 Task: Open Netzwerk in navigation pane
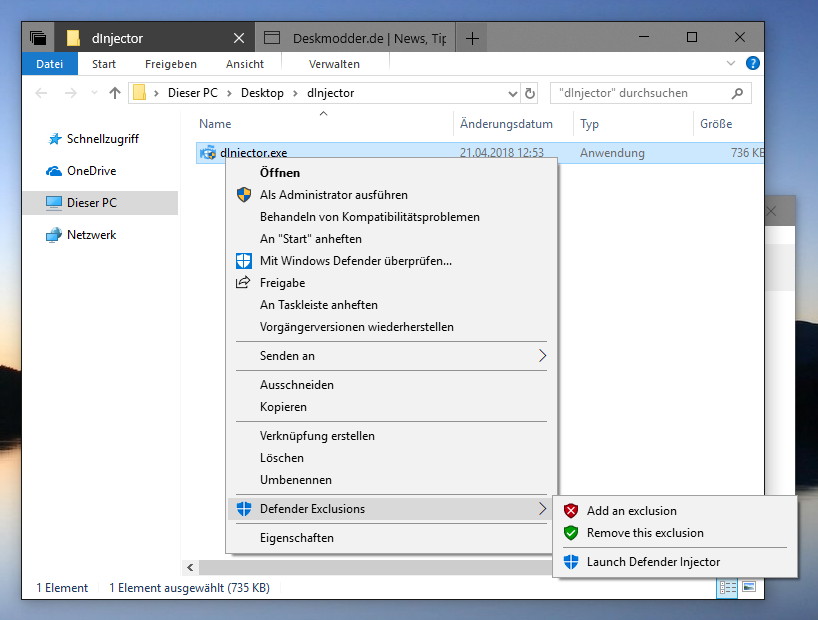pos(91,235)
